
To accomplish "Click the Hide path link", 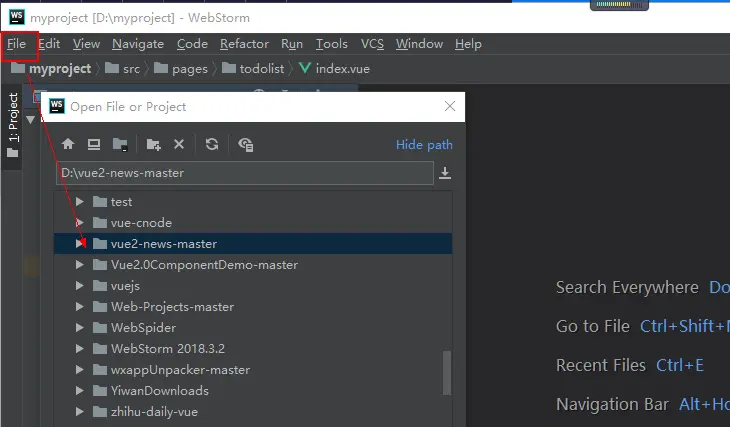I will pos(424,145).
